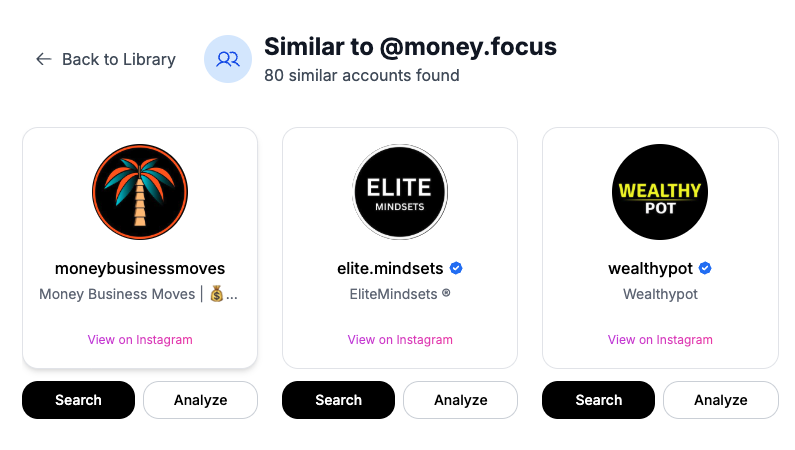This screenshot has width=795, height=450.
Task: View elite.mindsets on Instagram
Action: click(400, 339)
